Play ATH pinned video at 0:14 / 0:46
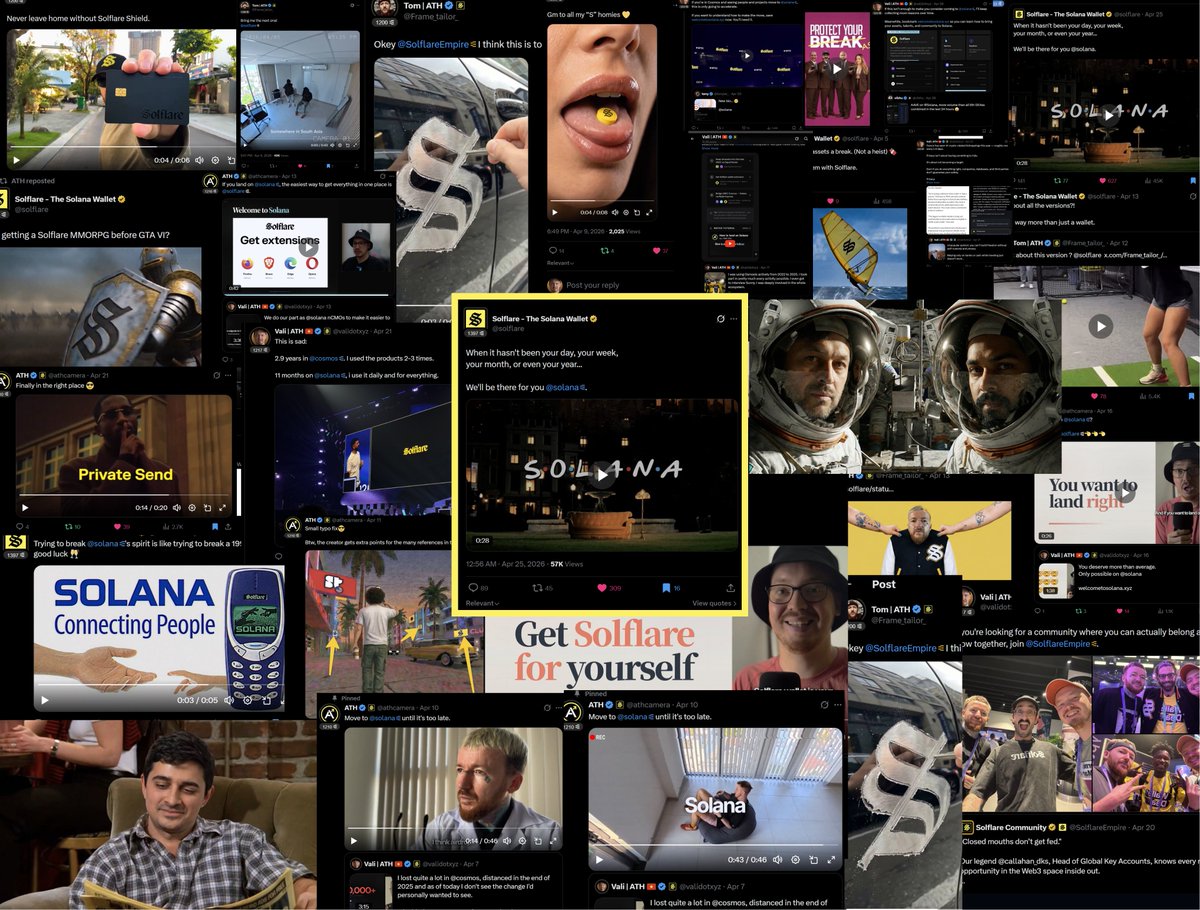Screen dimensions: 1200x910 [x=354, y=841]
